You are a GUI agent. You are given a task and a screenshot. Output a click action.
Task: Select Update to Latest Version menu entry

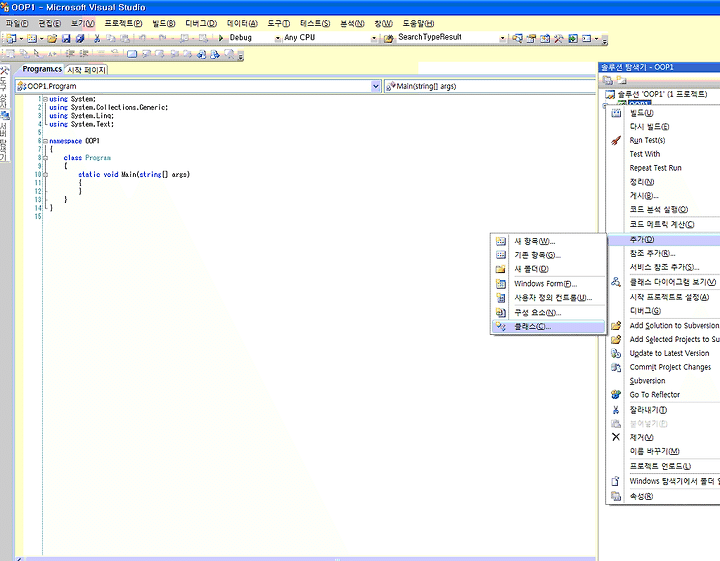click(664, 353)
